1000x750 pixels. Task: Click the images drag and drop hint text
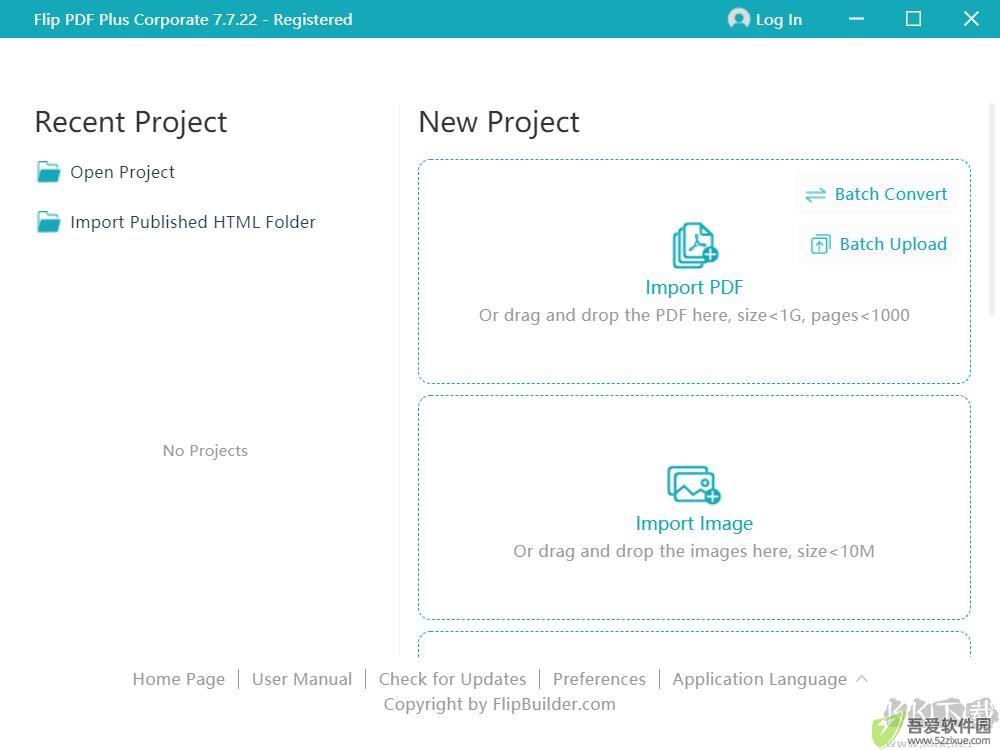pyautogui.click(x=694, y=551)
